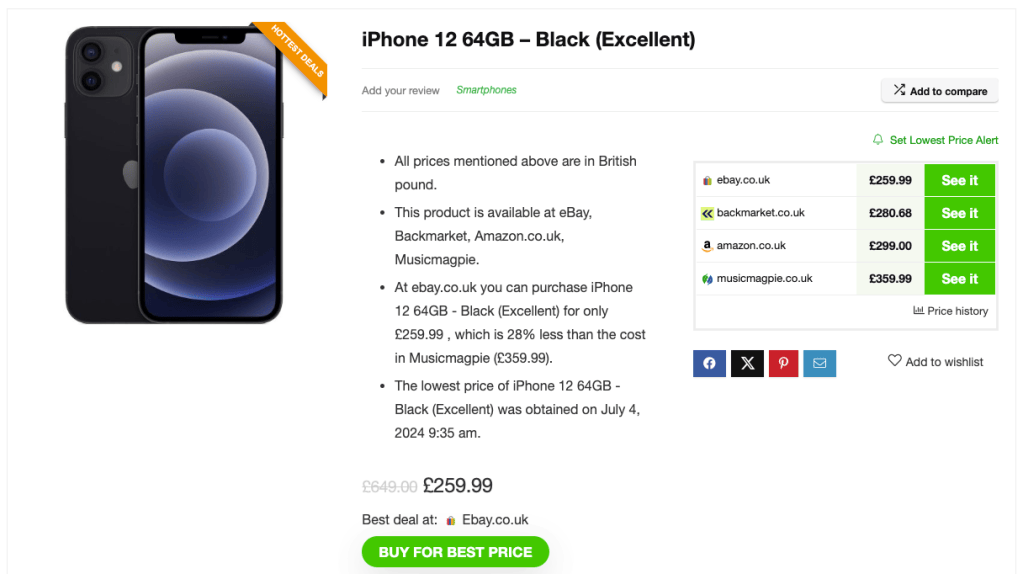
Task: Click Add your review link
Action: 401,91
